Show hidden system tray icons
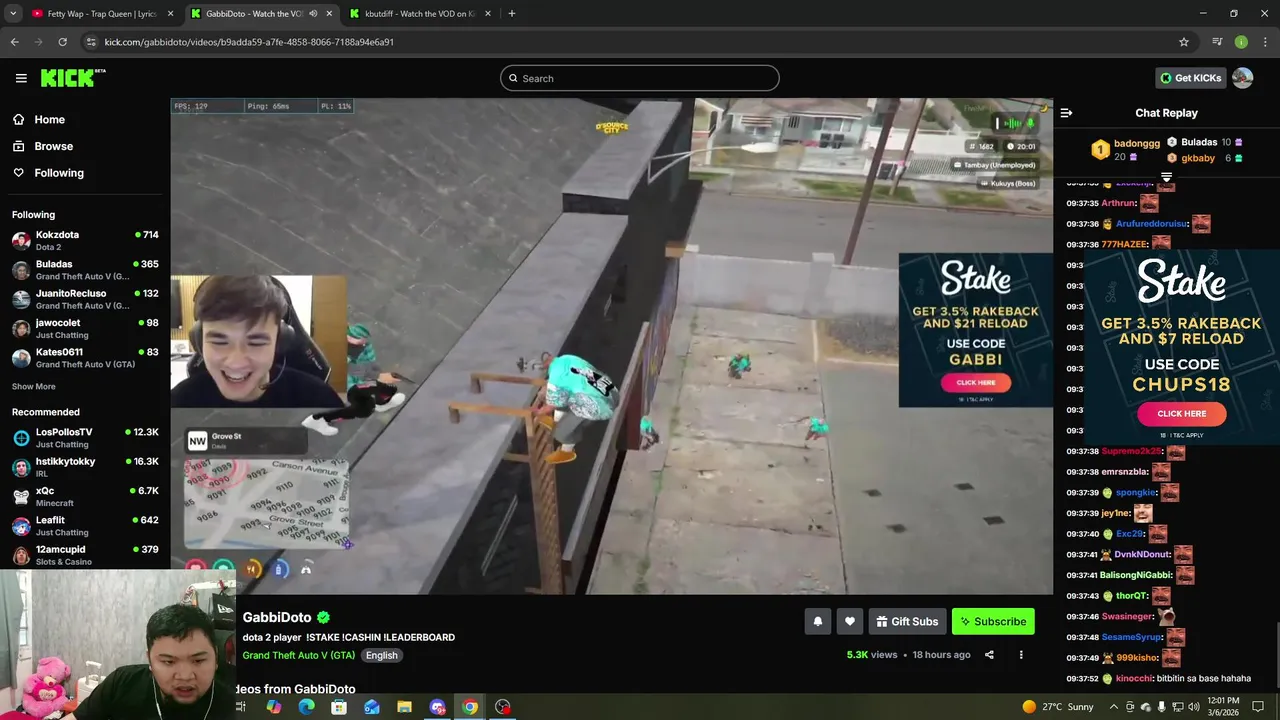The width and height of the screenshot is (1280, 720). pyautogui.click(x=1113, y=707)
